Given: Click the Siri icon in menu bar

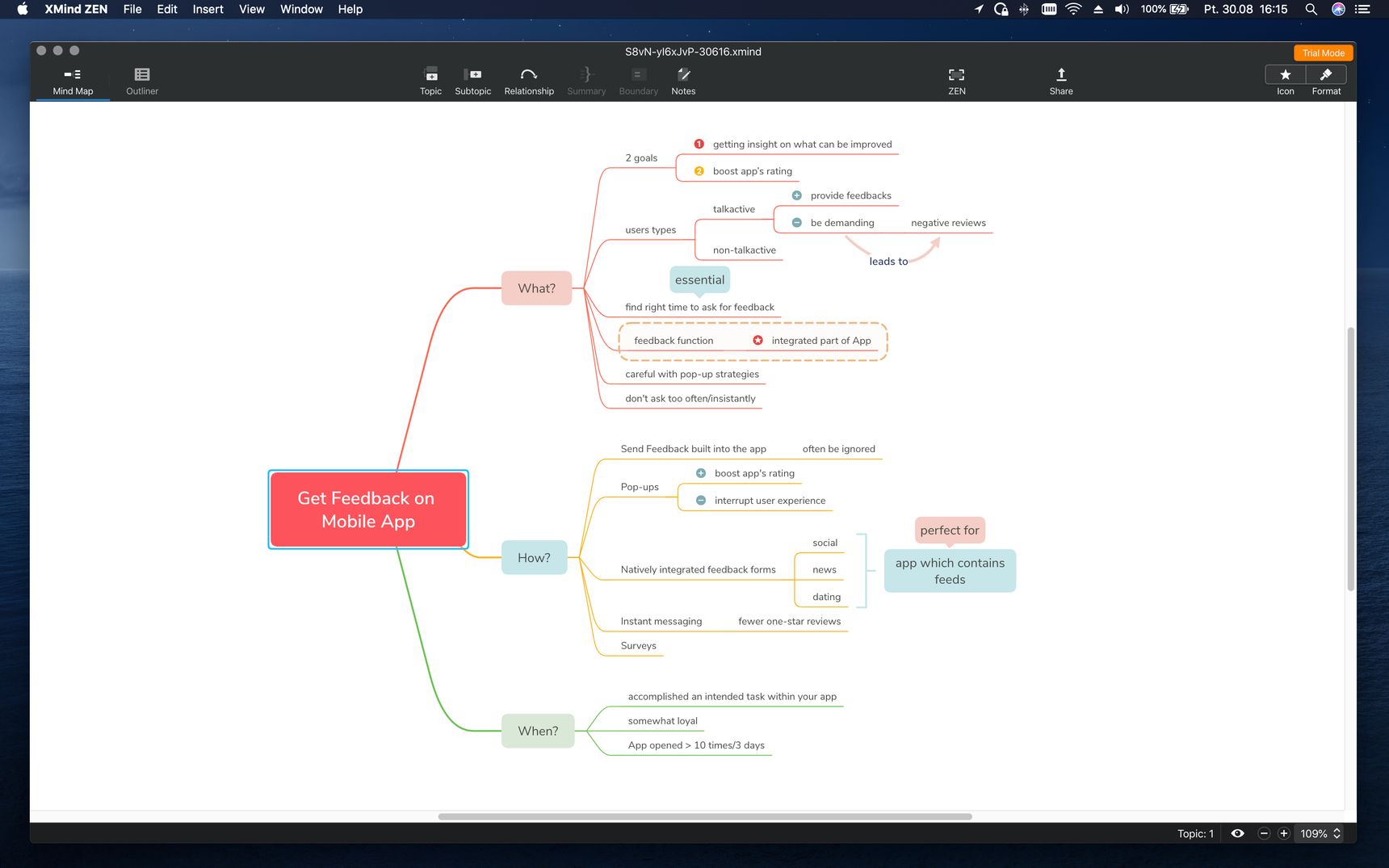Looking at the screenshot, I should point(1338,9).
